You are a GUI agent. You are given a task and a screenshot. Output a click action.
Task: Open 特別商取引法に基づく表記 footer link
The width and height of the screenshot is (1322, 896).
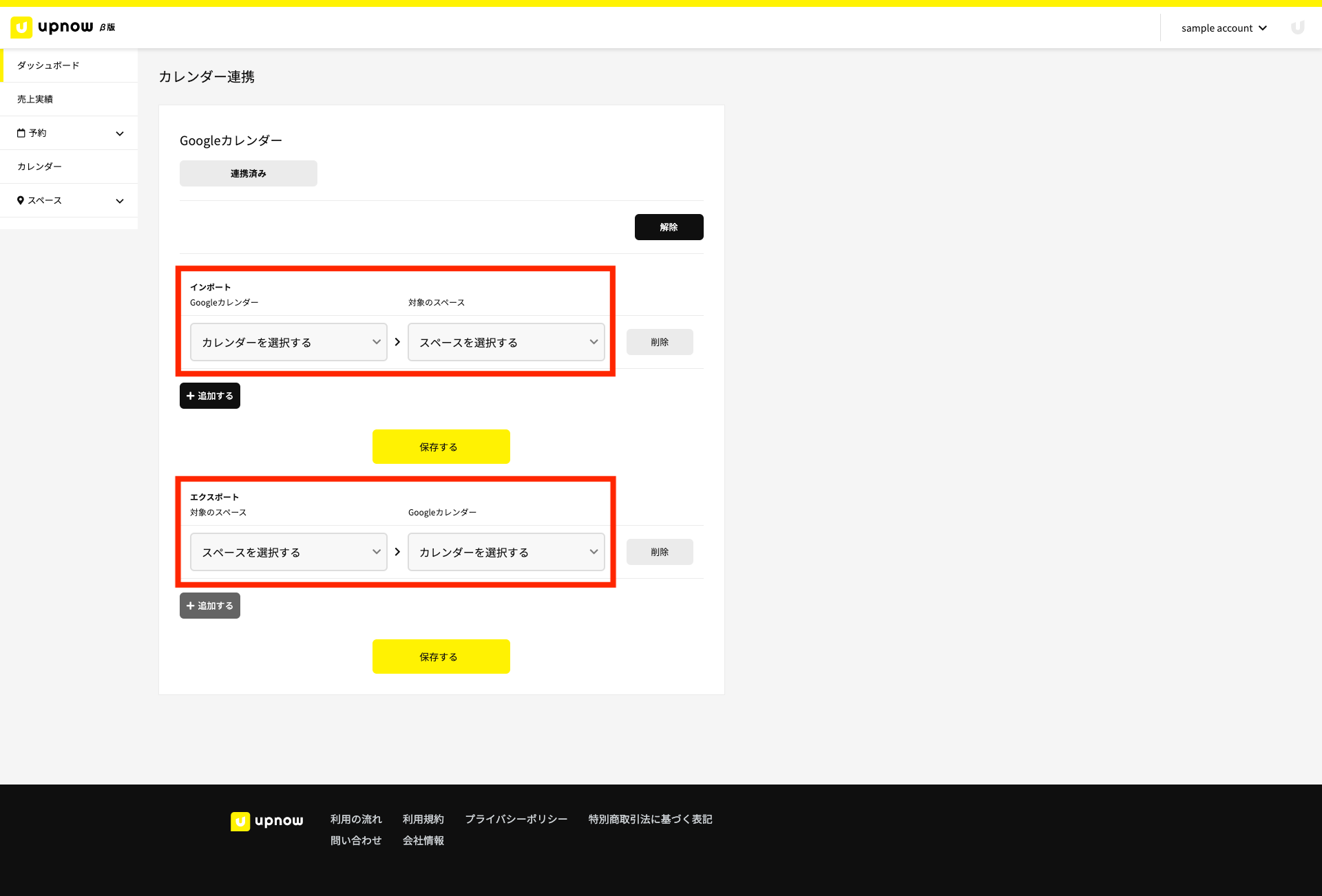651,819
